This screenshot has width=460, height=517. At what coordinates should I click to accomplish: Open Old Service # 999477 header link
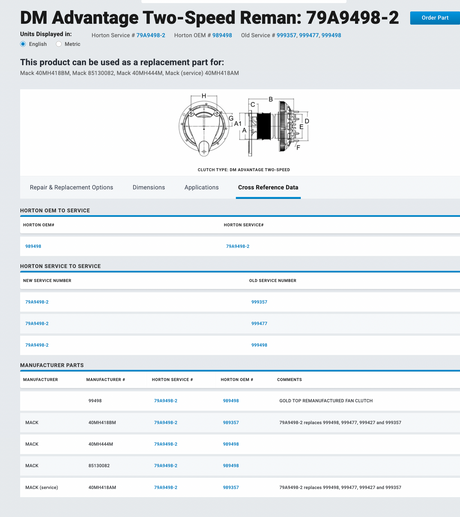[308, 35]
